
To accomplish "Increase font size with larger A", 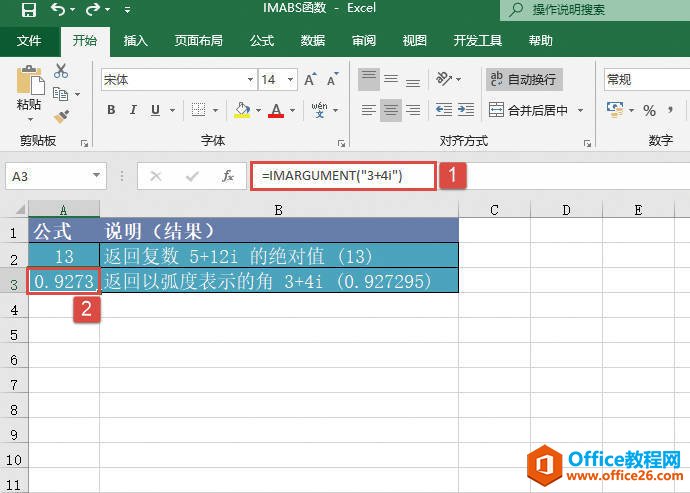I will (311, 79).
